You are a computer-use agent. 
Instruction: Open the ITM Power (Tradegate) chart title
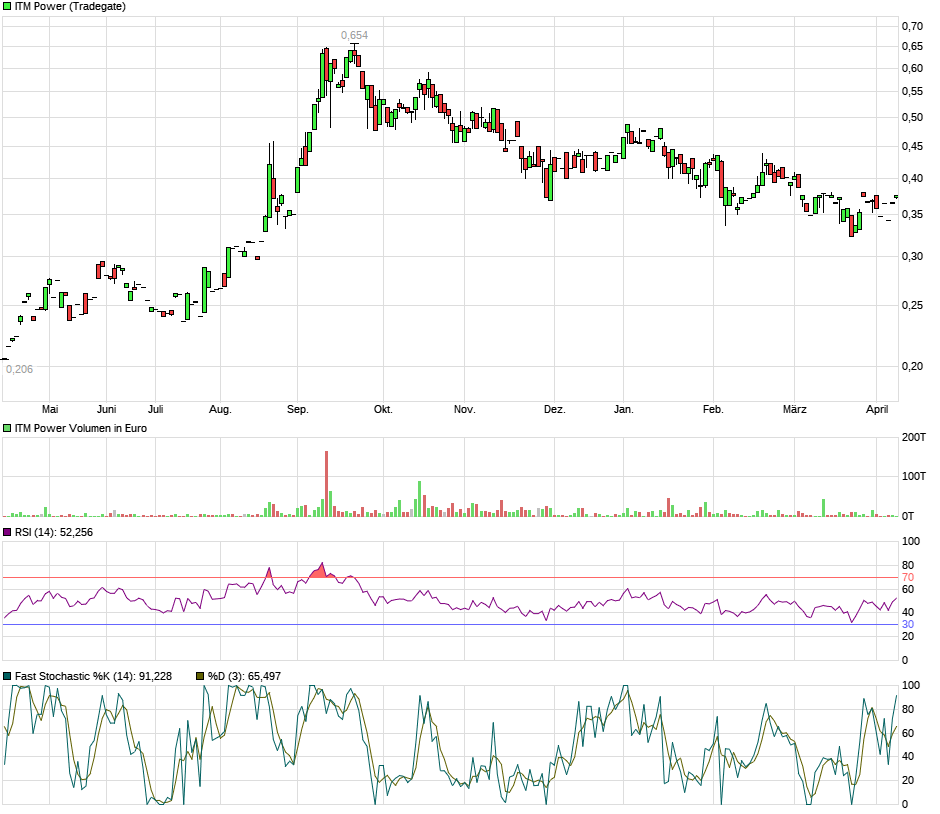pyautogui.click(x=70, y=7)
